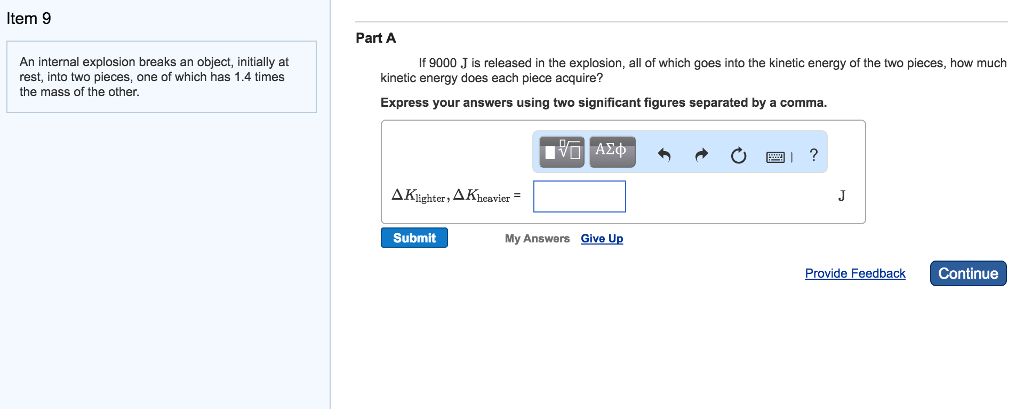
Task: Click the question mark help icon
Action: click(x=813, y=154)
